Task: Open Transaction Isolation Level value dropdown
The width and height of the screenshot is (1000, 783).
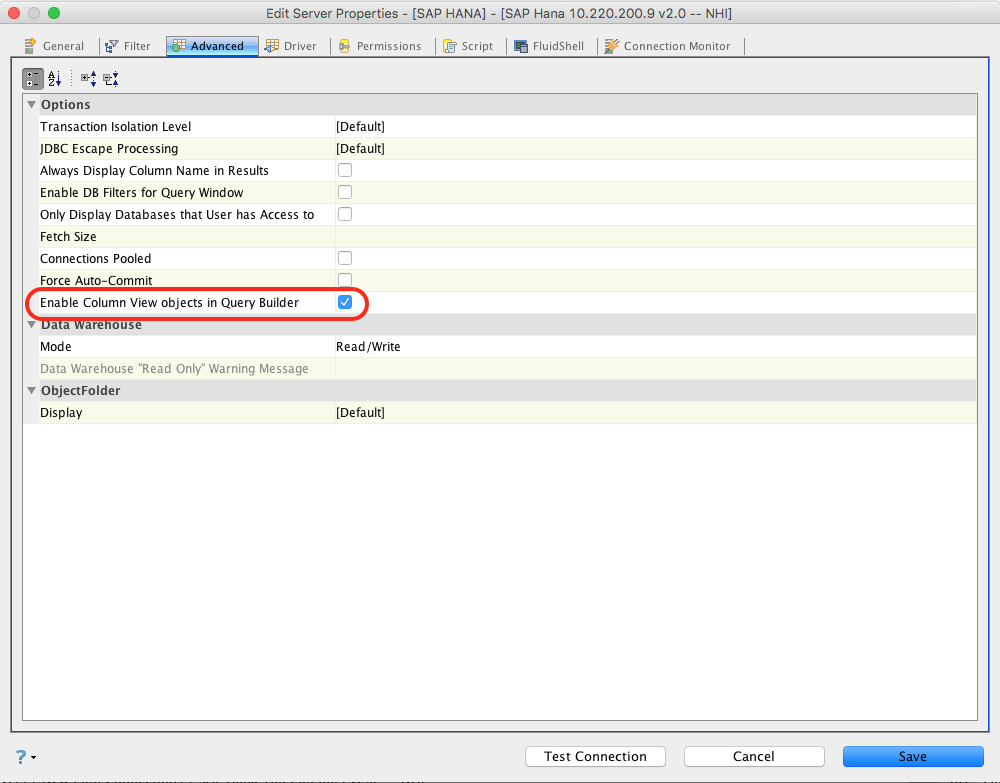Action: 656,126
